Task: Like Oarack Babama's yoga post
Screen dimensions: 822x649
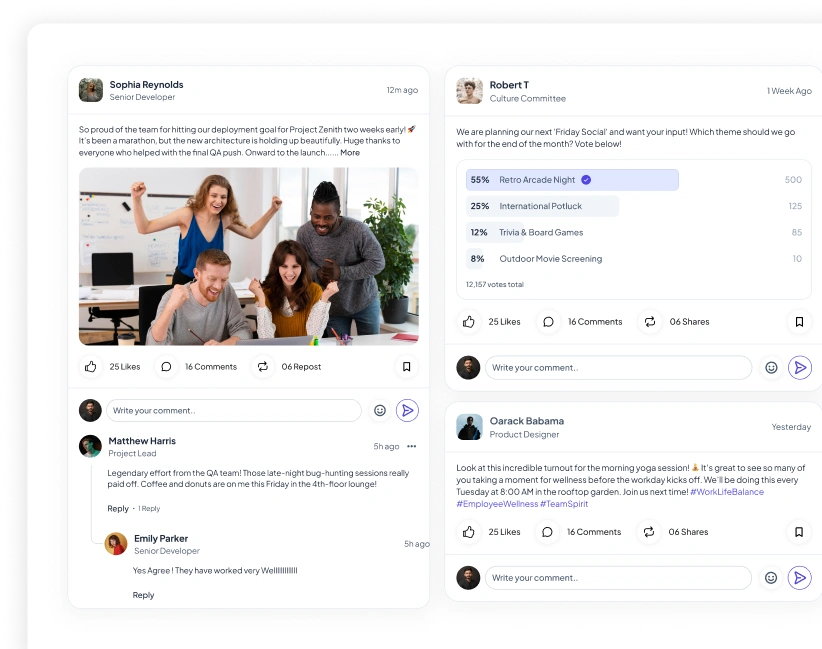Action: (469, 532)
